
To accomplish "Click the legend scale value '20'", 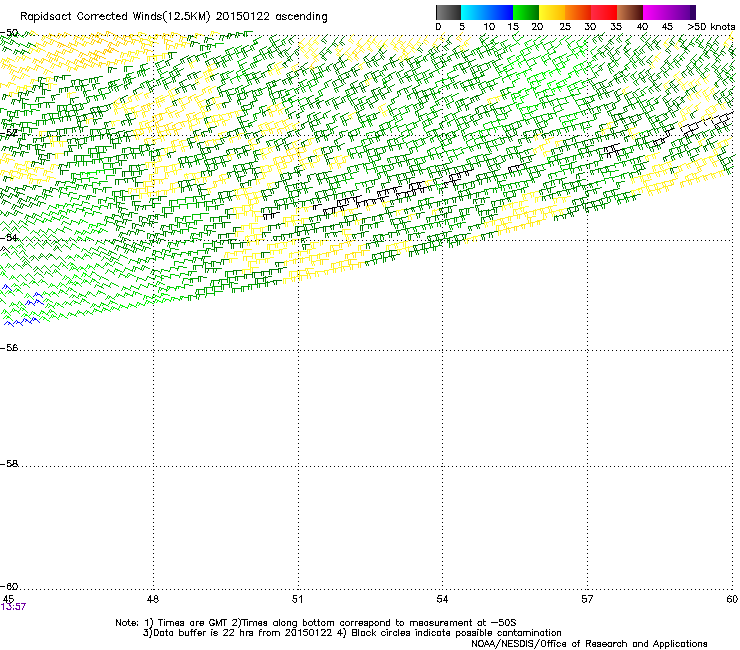I will pyautogui.click(x=537, y=27).
